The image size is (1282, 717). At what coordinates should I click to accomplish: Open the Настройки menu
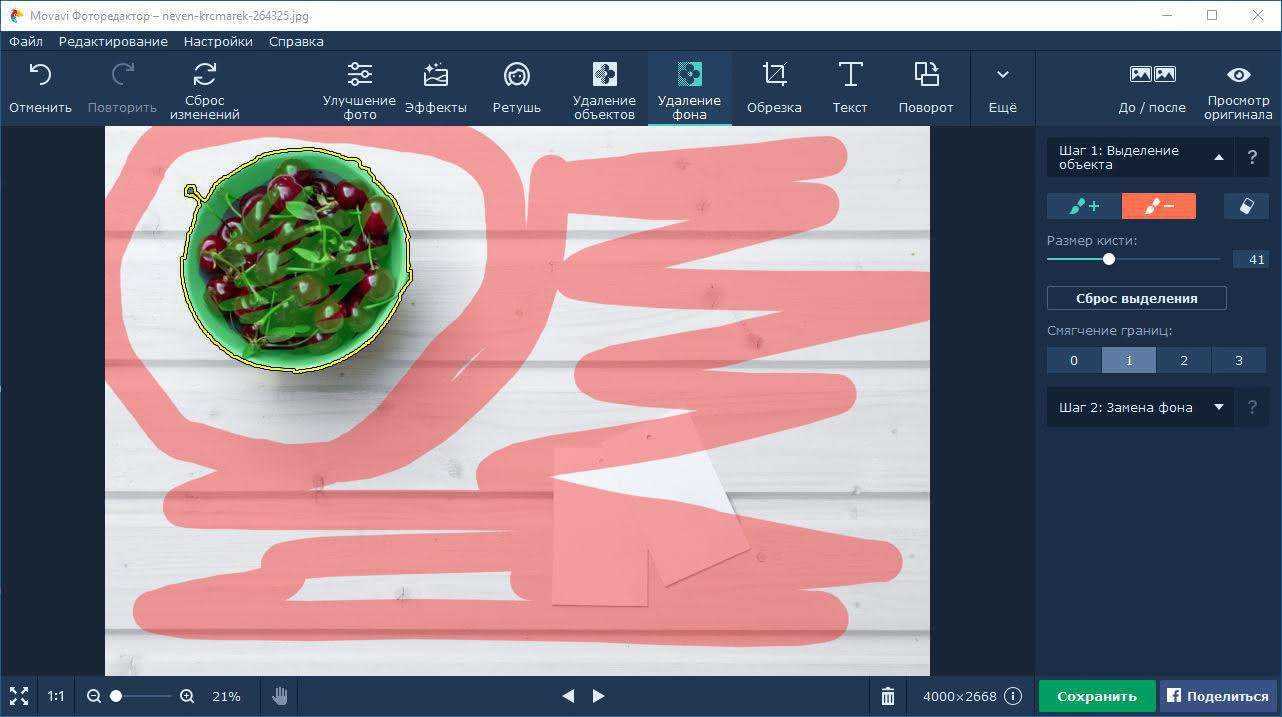coord(218,42)
